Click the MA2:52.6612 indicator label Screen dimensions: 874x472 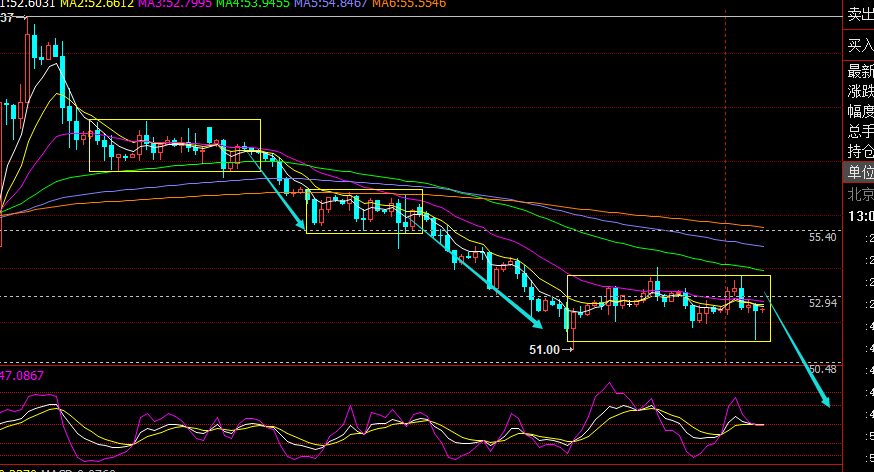pos(97,3)
